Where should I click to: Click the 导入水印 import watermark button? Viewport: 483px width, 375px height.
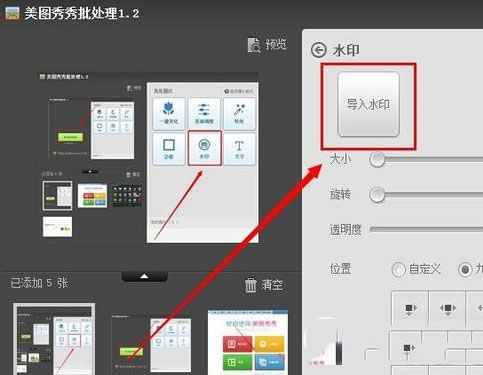pos(368,104)
